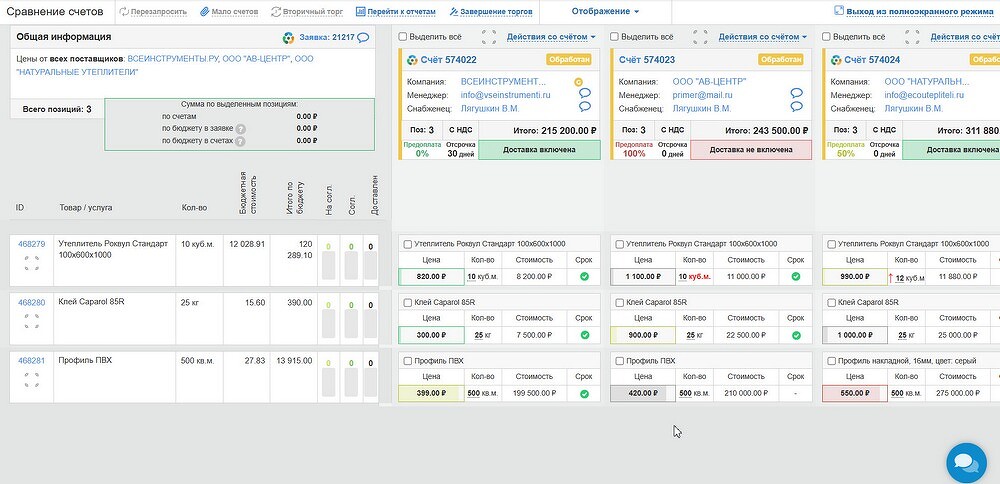The width and height of the screenshot is (1000, 484).
Task: Open 'Действия со счётом' above Счёт 574022
Action: click(551, 37)
